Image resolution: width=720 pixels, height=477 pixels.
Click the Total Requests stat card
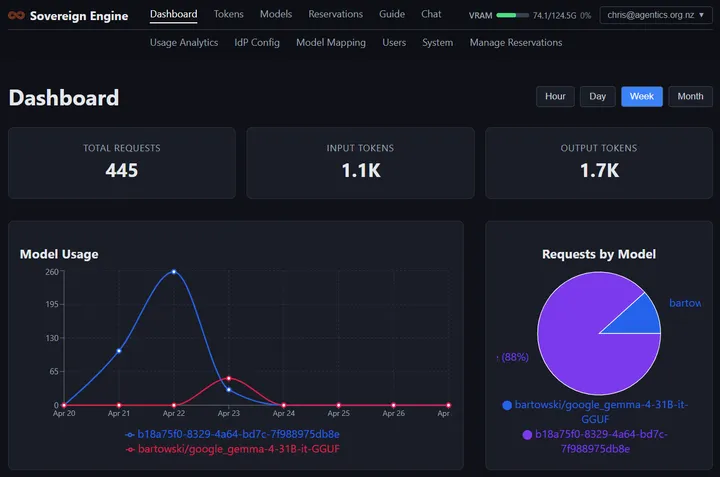tap(122, 163)
